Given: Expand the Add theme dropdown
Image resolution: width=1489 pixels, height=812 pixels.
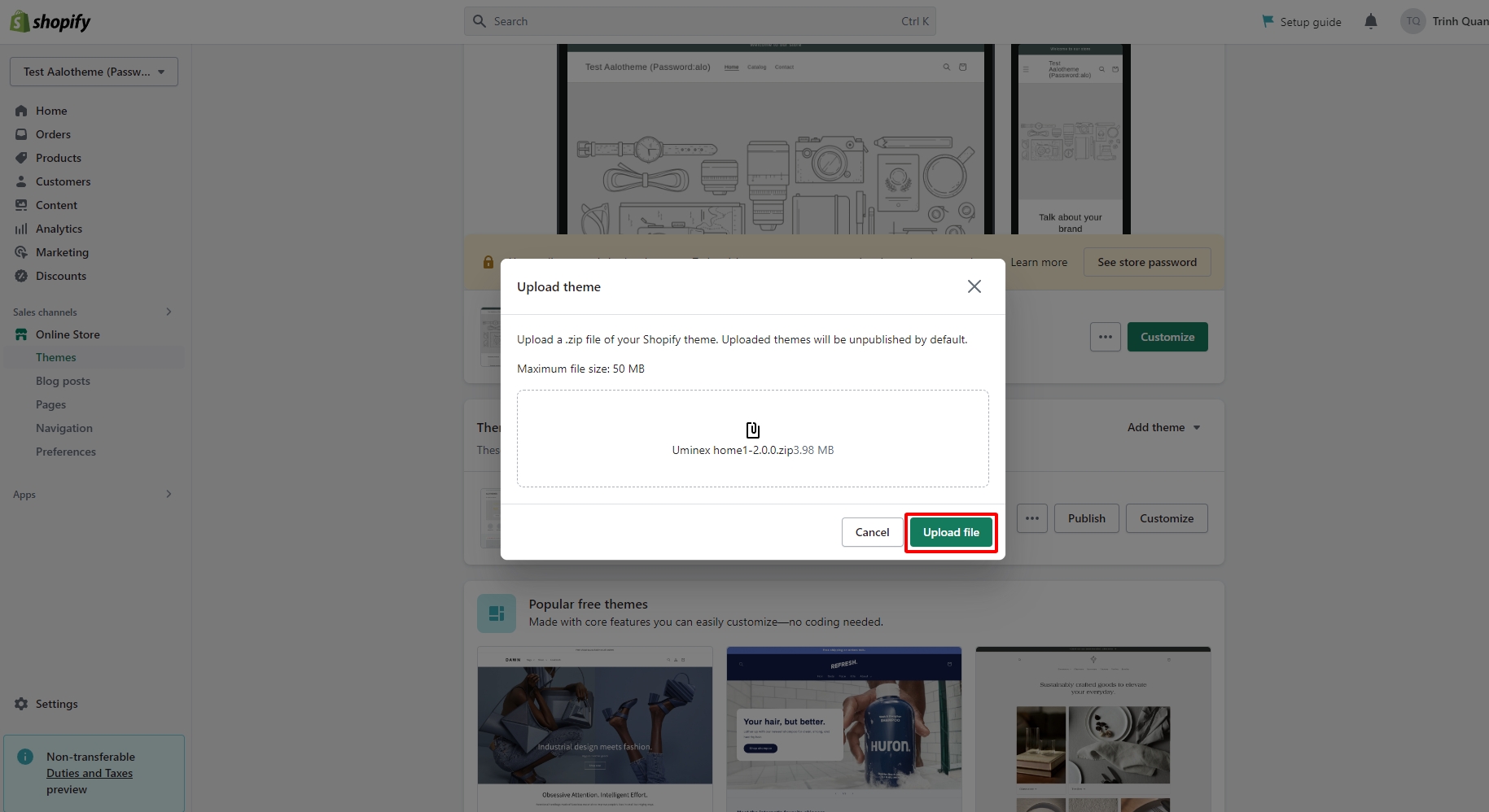Looking at the screenshot, I should tap(1163, 427).
